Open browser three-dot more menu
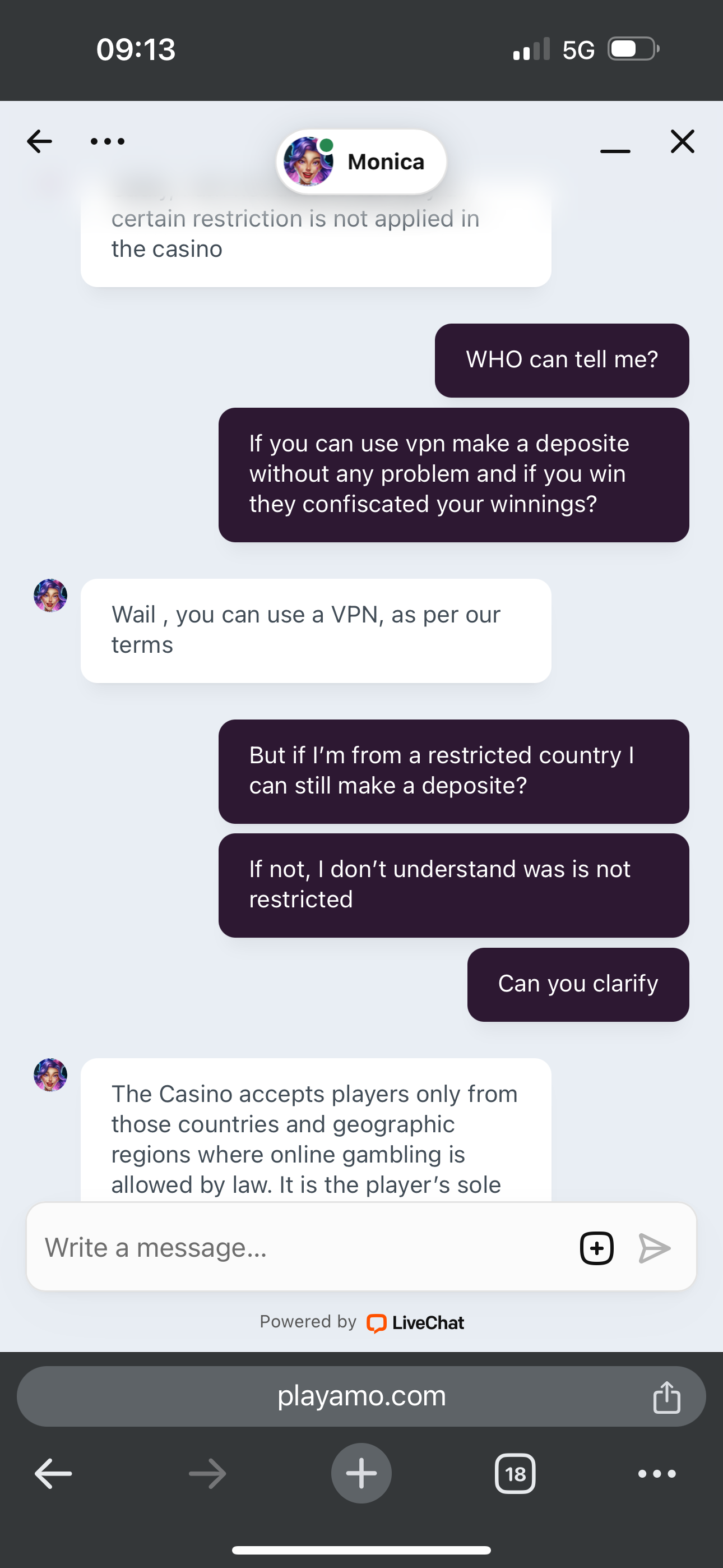The image size is (723, 1568). tap(657, 1474)
